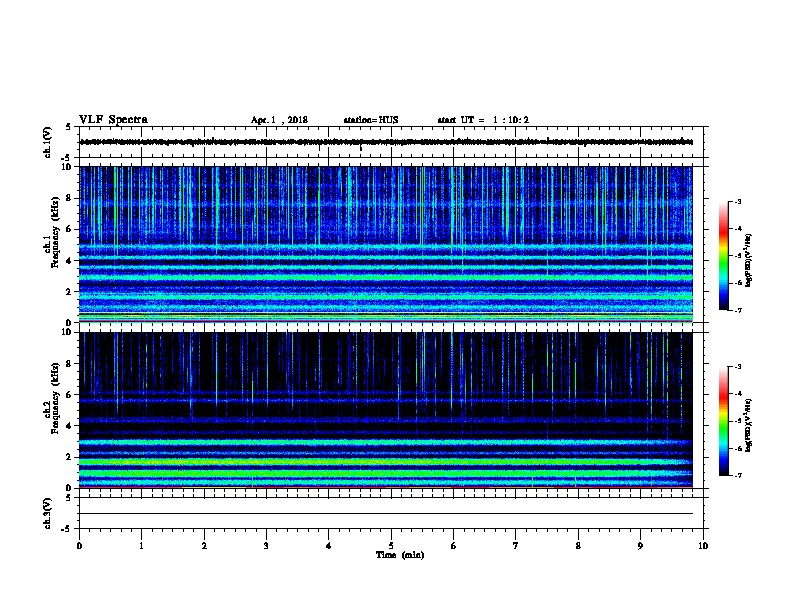
Task: Click the "-5" tick of ch.3(V) axis
Action: (67, 529)
